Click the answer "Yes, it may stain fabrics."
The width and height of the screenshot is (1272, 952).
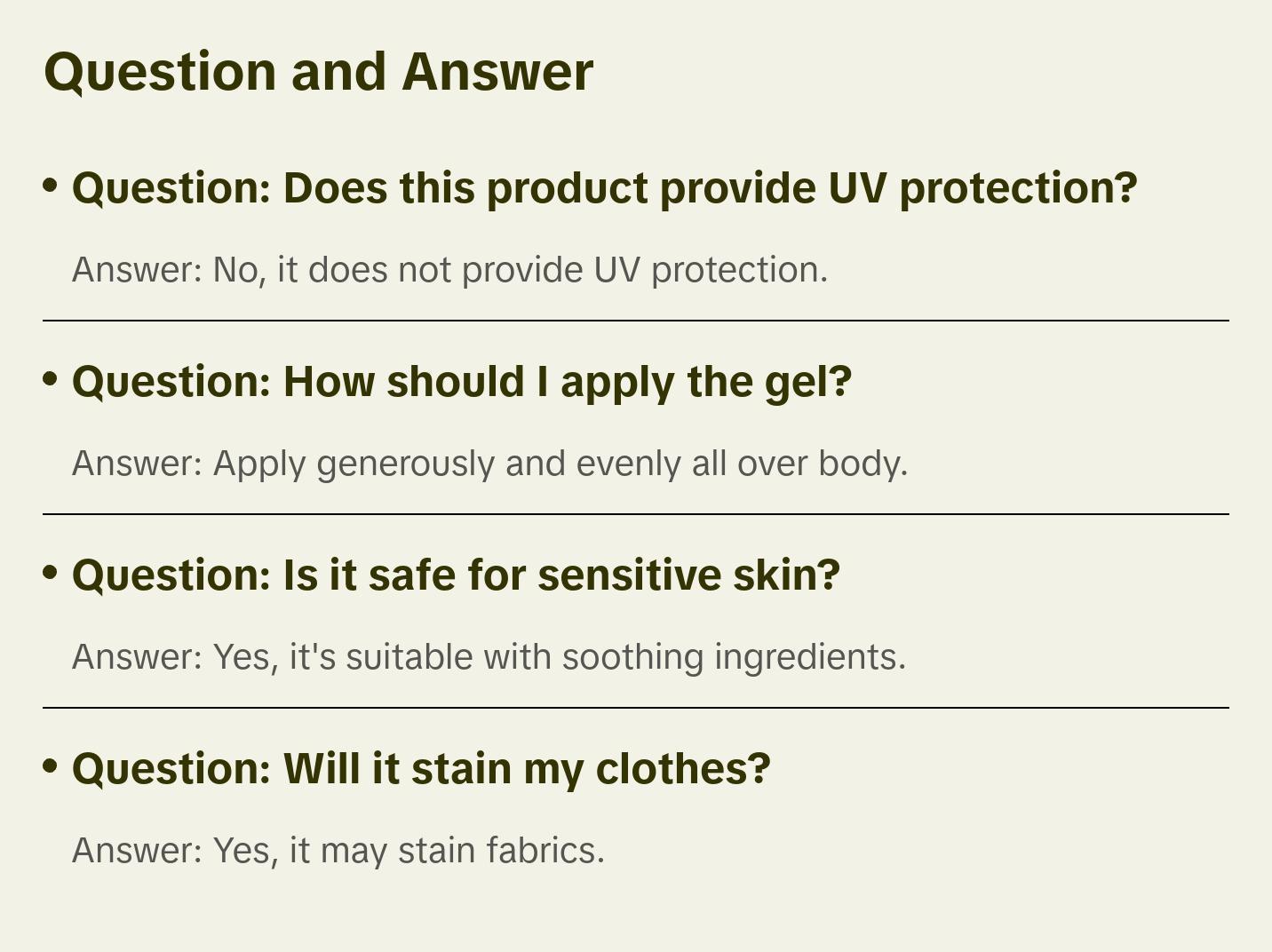[338, 851]
